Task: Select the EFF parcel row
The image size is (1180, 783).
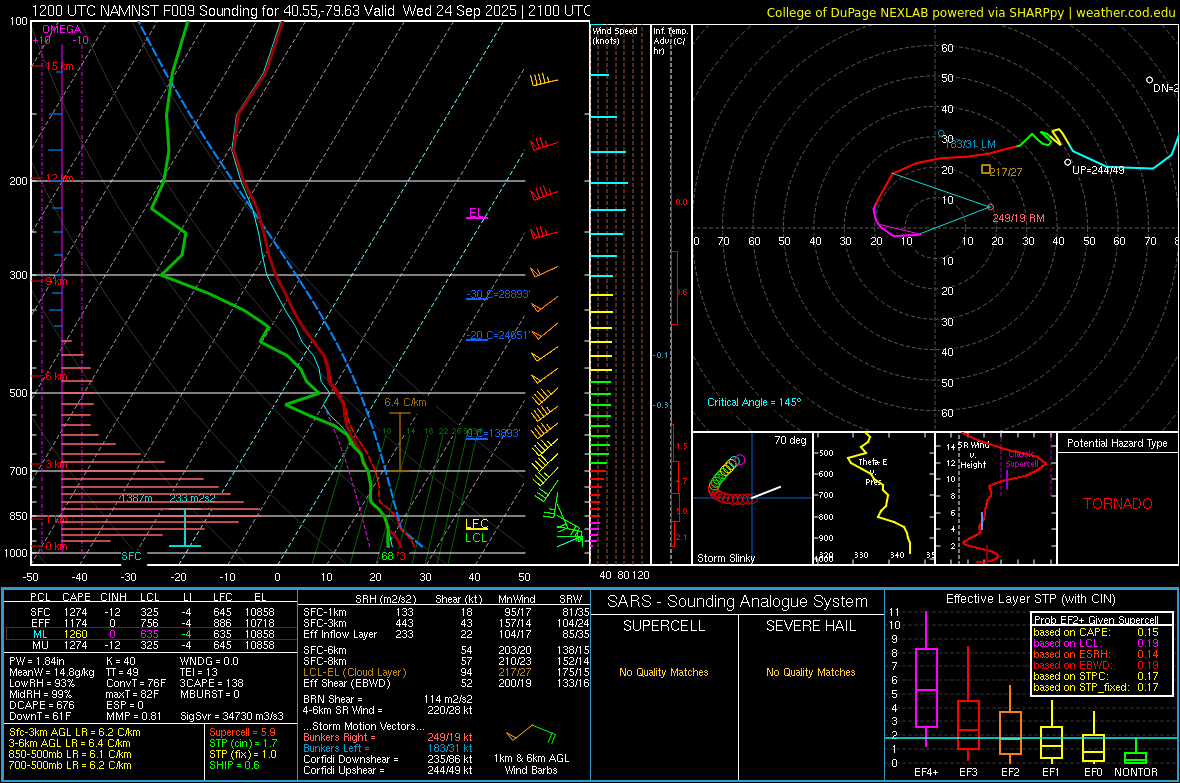Action: (x=151, y=623)
